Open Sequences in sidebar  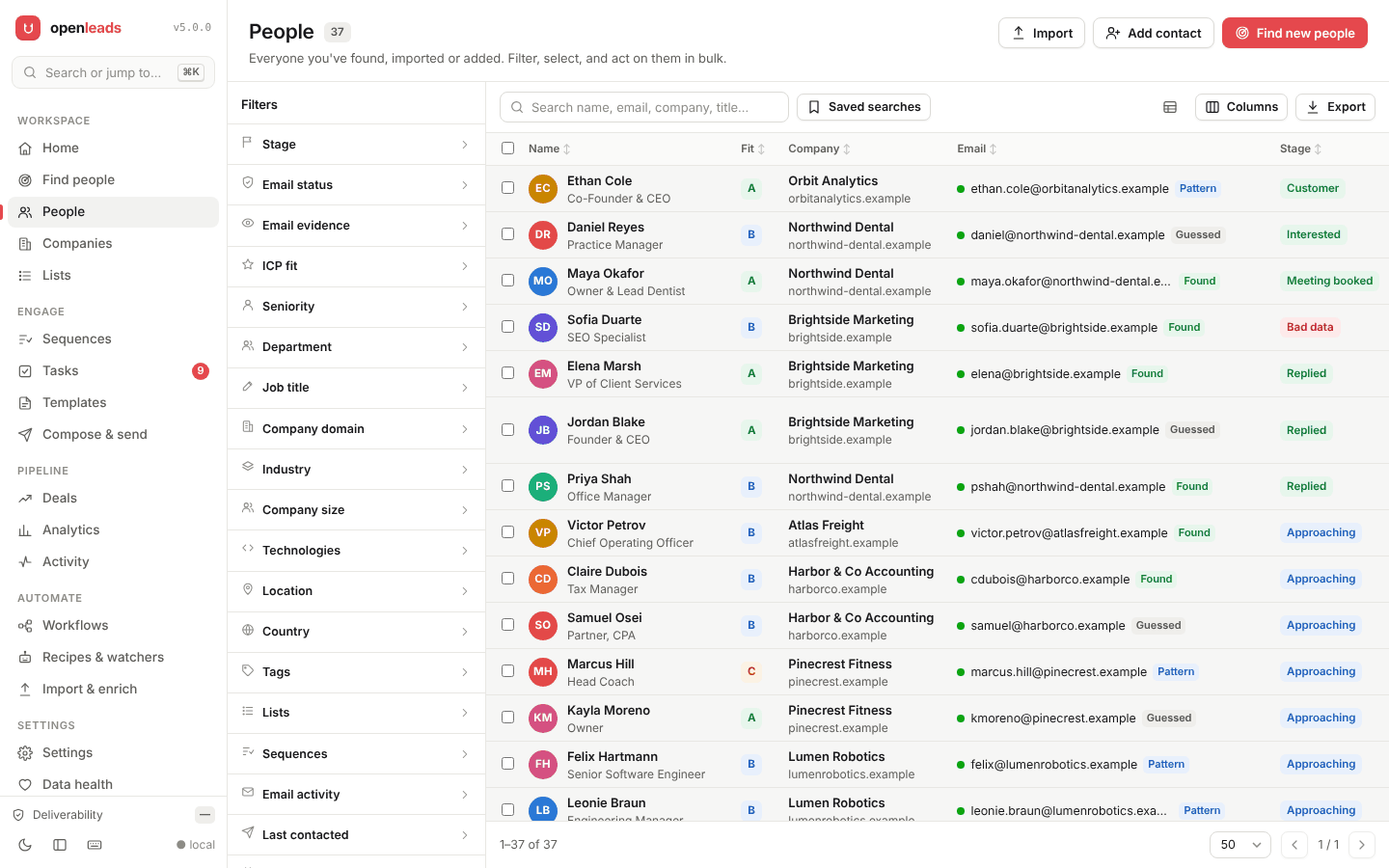[113, 339]
